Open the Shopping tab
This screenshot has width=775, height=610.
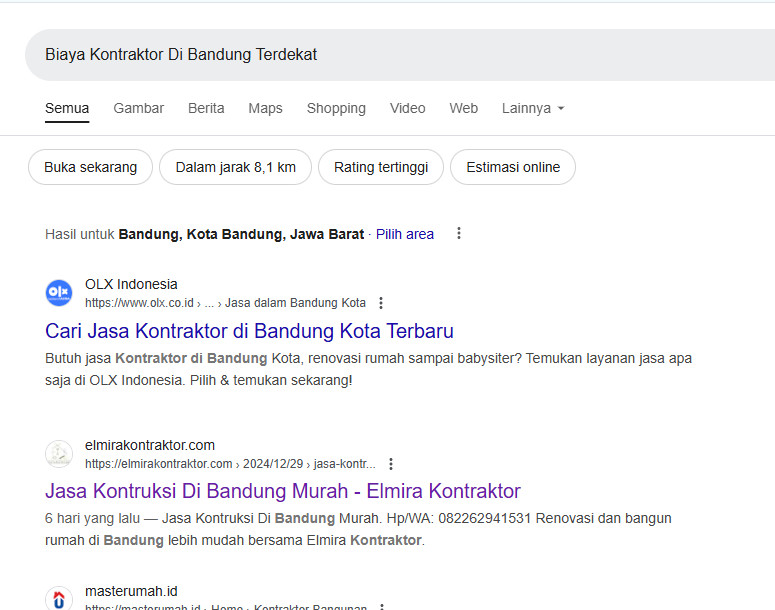point(336,108)
